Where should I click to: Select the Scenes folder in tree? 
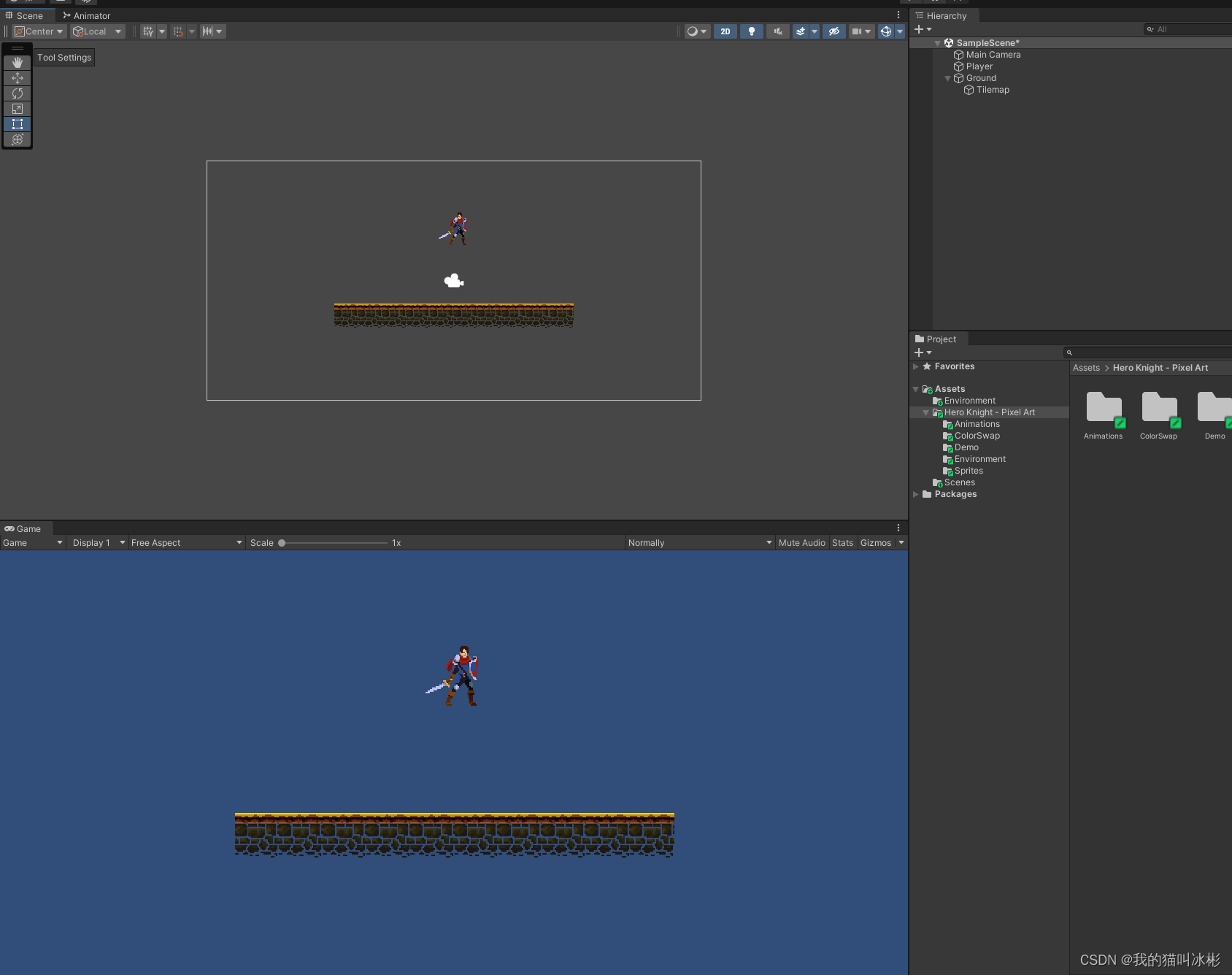click(x=959, y=482)
